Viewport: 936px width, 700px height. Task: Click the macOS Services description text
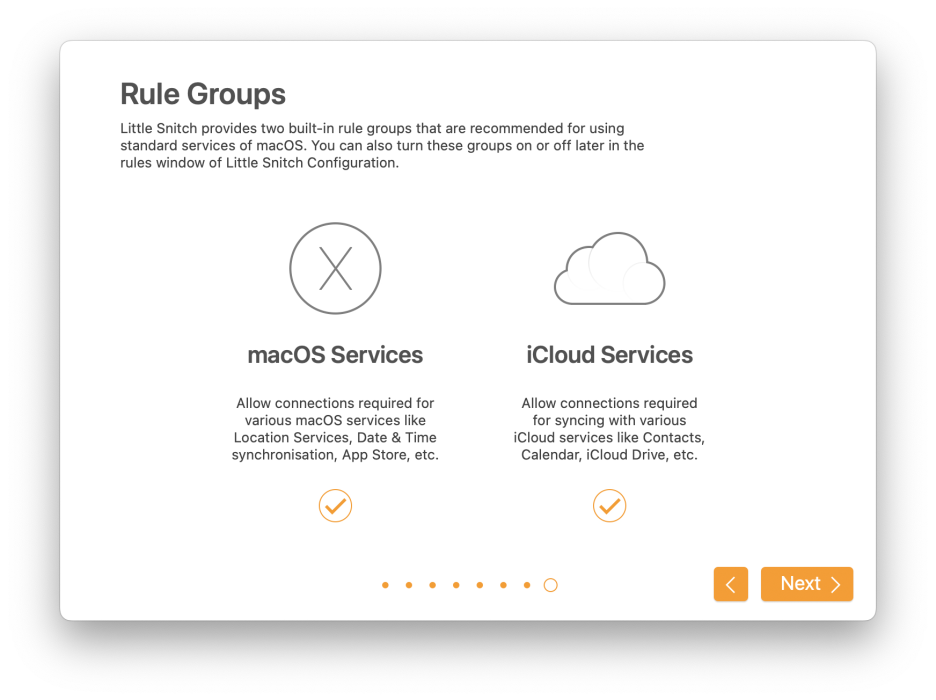[335, 429]
